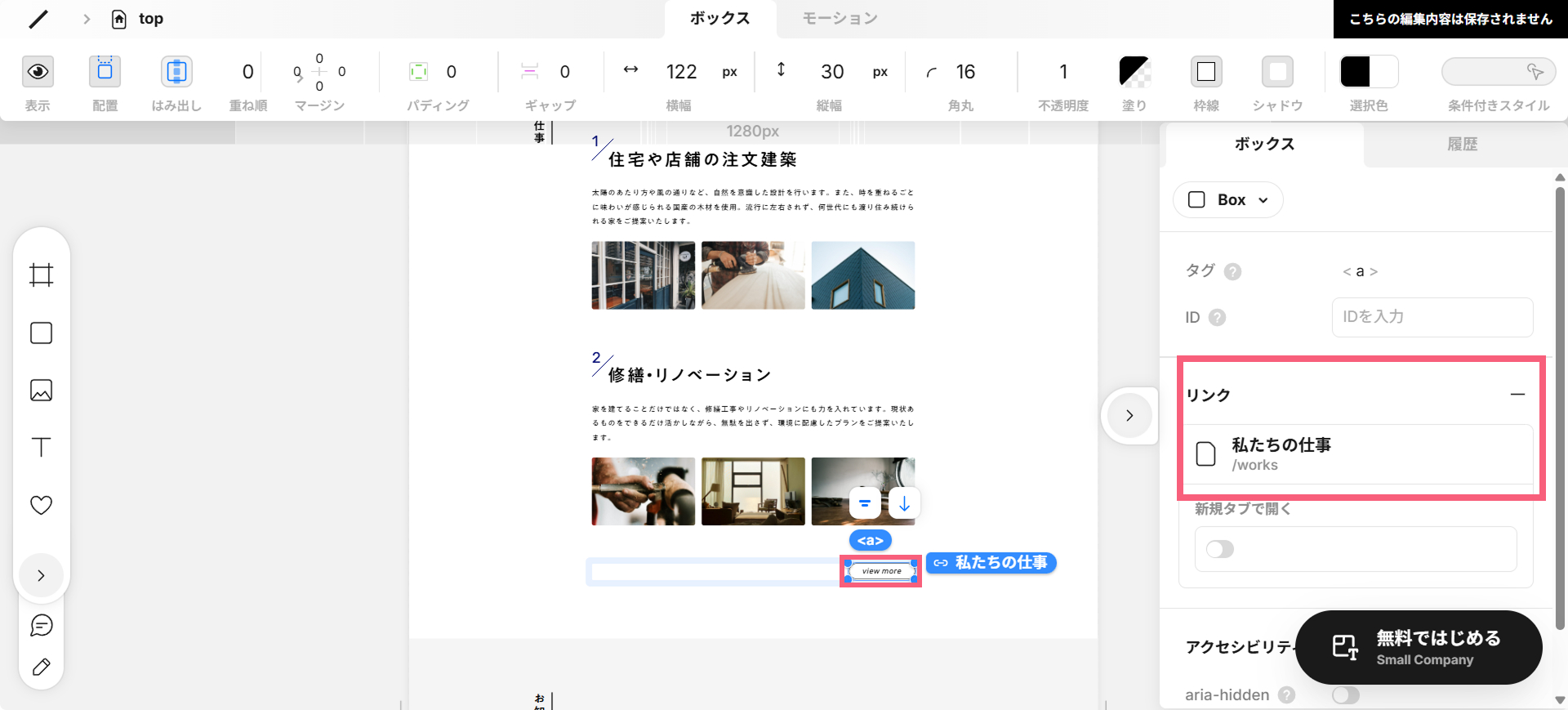The height and width of the screenshot is (710, 1568).
Task: Open the 履歴 tab
Action: click(x=1462, y=145)
